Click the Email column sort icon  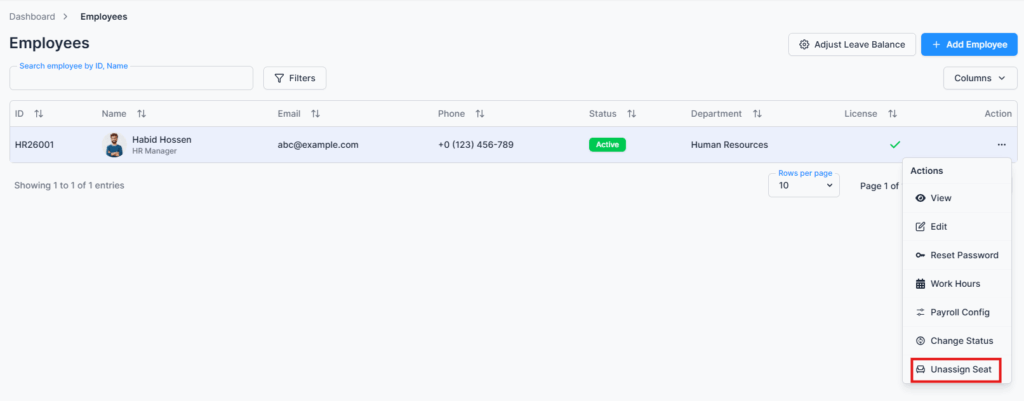(x=315, y=114)
